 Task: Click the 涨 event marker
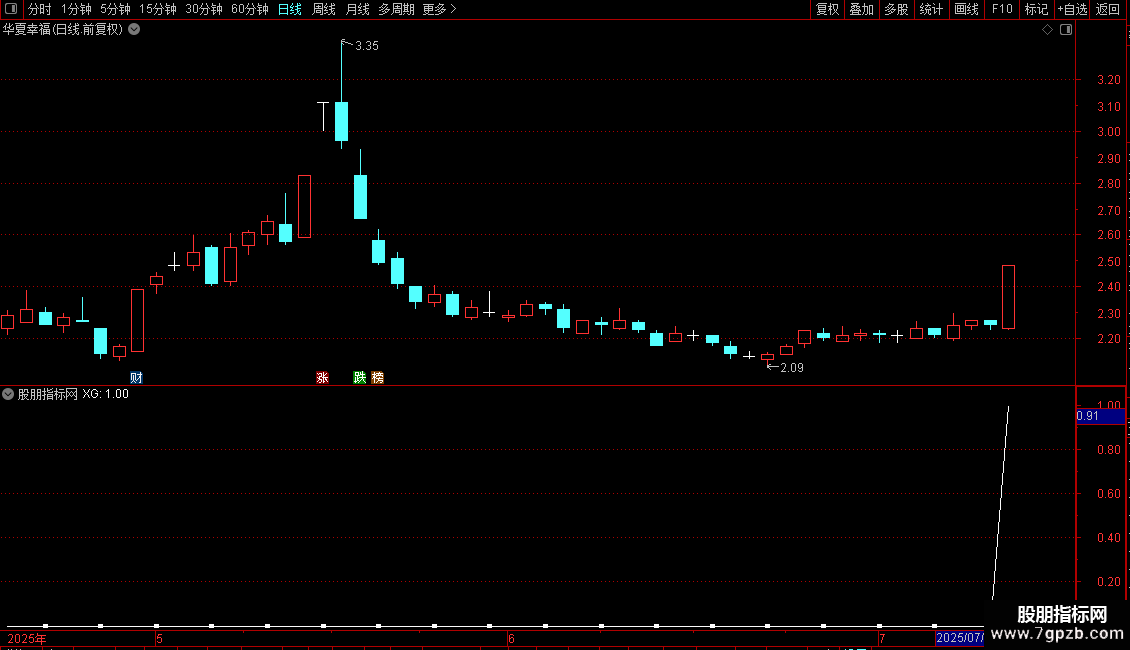tap(322, 378)
